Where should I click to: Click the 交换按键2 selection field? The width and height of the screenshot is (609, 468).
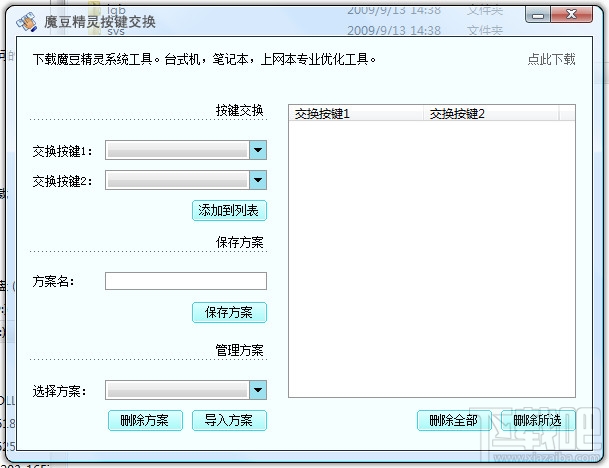click(177, 180)
